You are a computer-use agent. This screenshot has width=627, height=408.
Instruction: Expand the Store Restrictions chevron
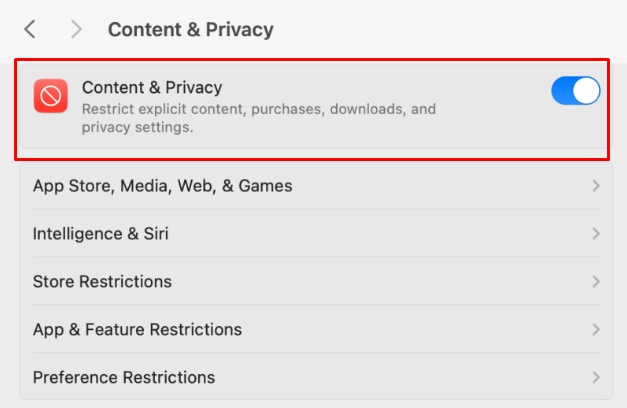coord(596,282)
